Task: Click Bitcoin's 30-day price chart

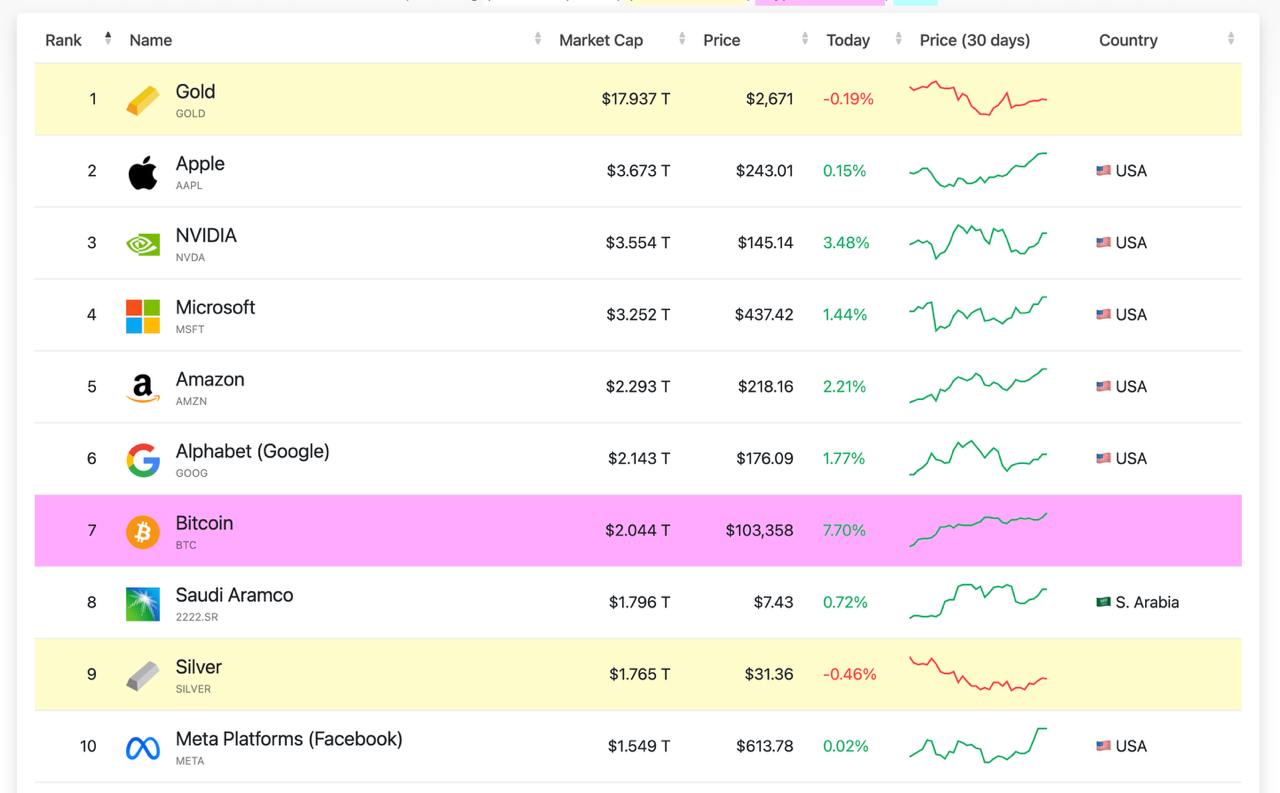Action: coord(978,530)
